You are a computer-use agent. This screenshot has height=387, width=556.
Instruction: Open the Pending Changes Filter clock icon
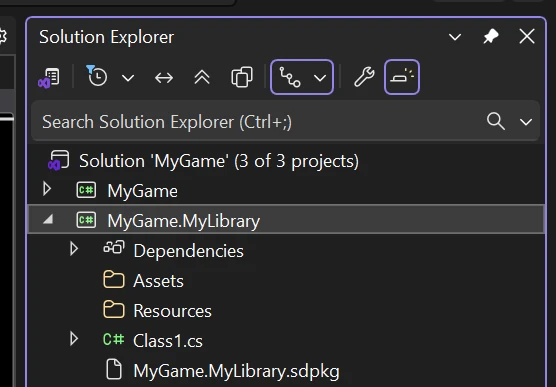(97, 76)
